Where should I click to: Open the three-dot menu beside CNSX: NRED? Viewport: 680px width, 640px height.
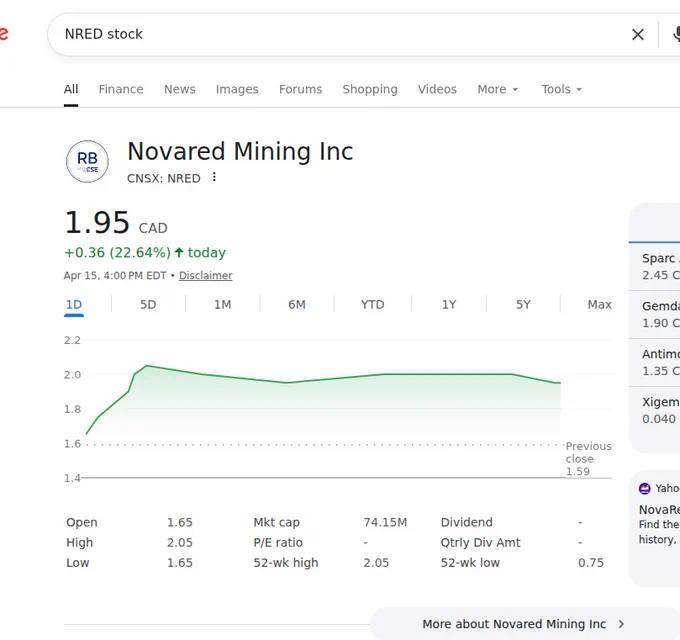214,177
